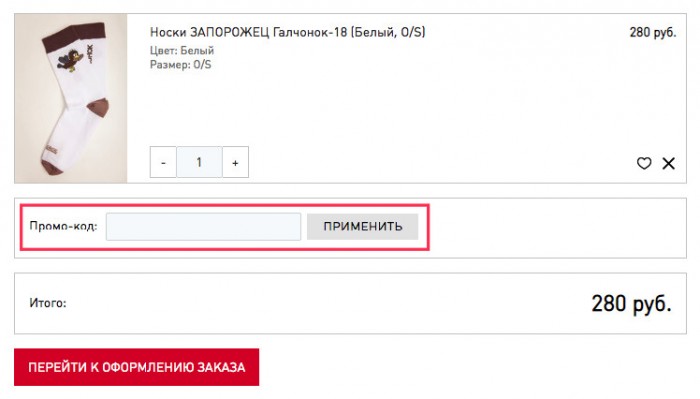
Task: Click into the Промо-код input field
Action: (203, 227)
